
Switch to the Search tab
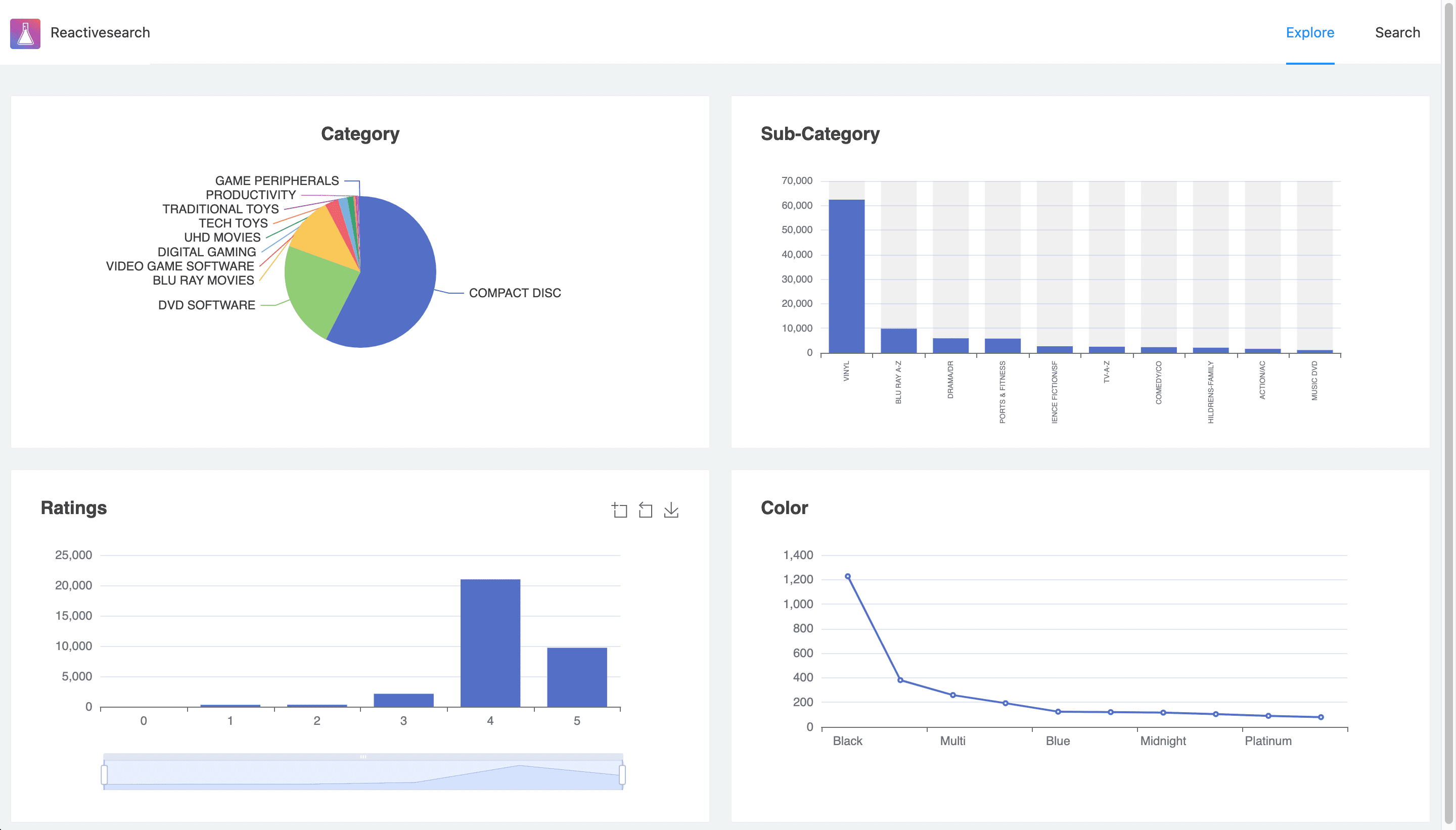[x=1397, y=32]
